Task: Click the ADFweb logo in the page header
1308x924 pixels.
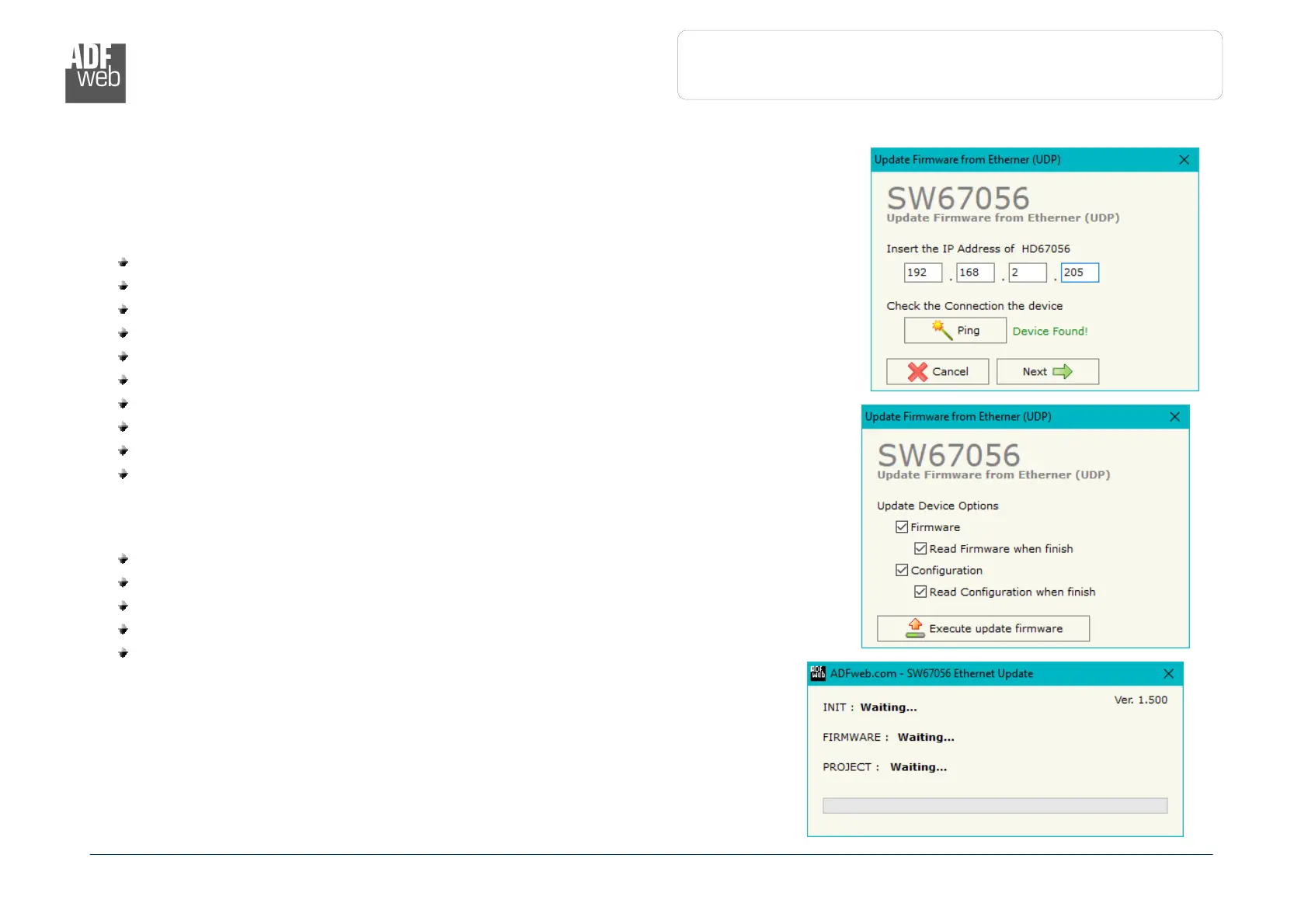Action: [96, 73]
